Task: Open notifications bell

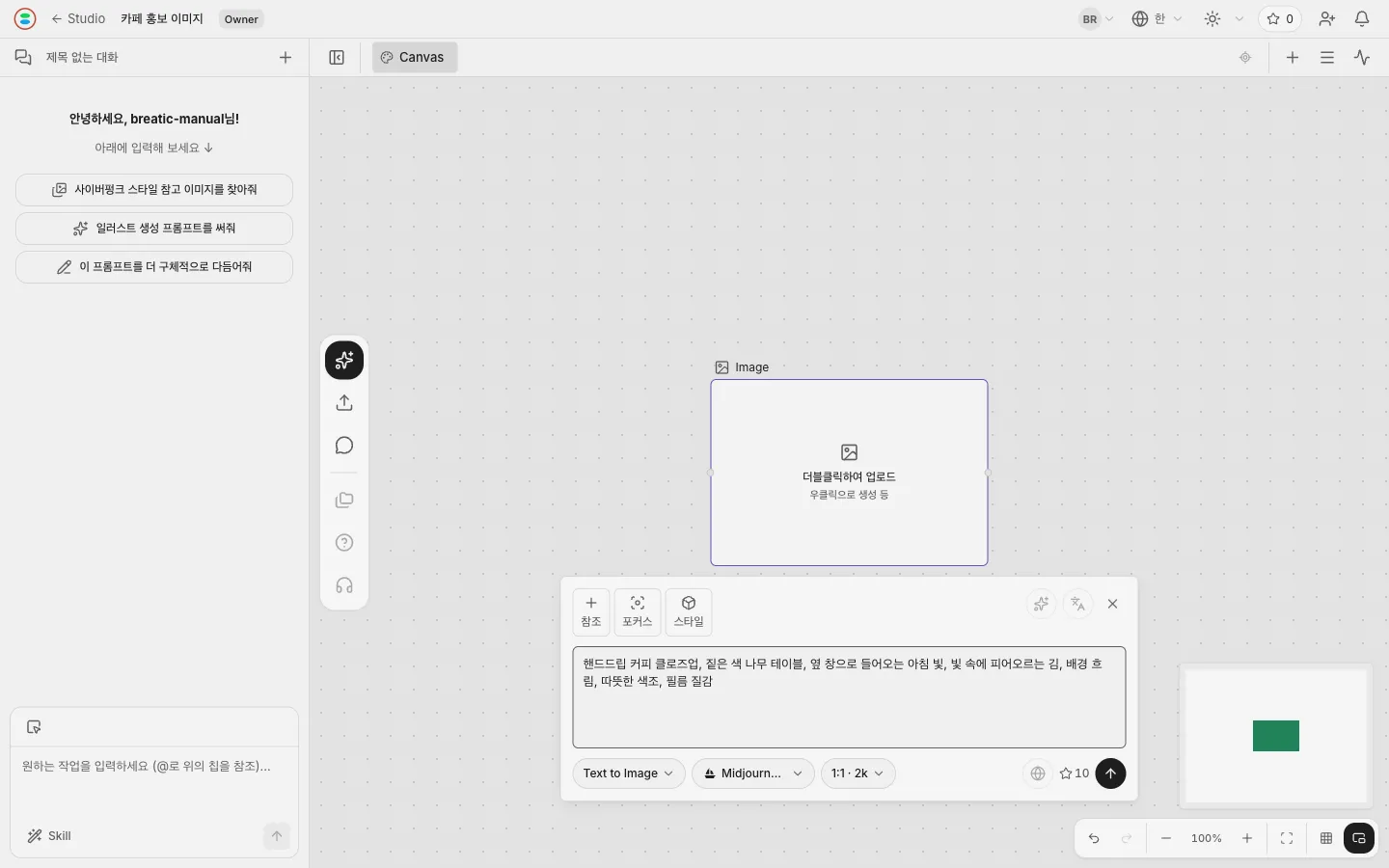Action: point(1362,18)
